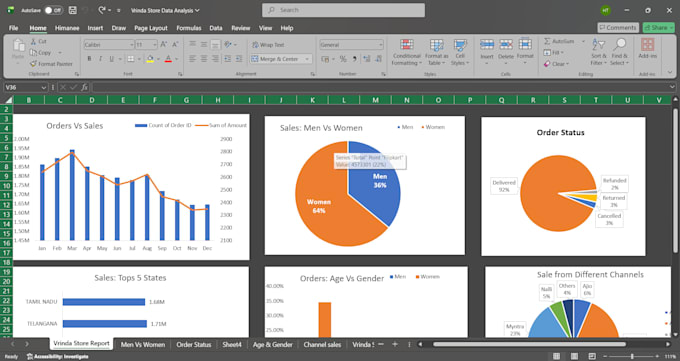Open the font size dropdown
The height and width of the screenshot is (361, 680).
154,45
